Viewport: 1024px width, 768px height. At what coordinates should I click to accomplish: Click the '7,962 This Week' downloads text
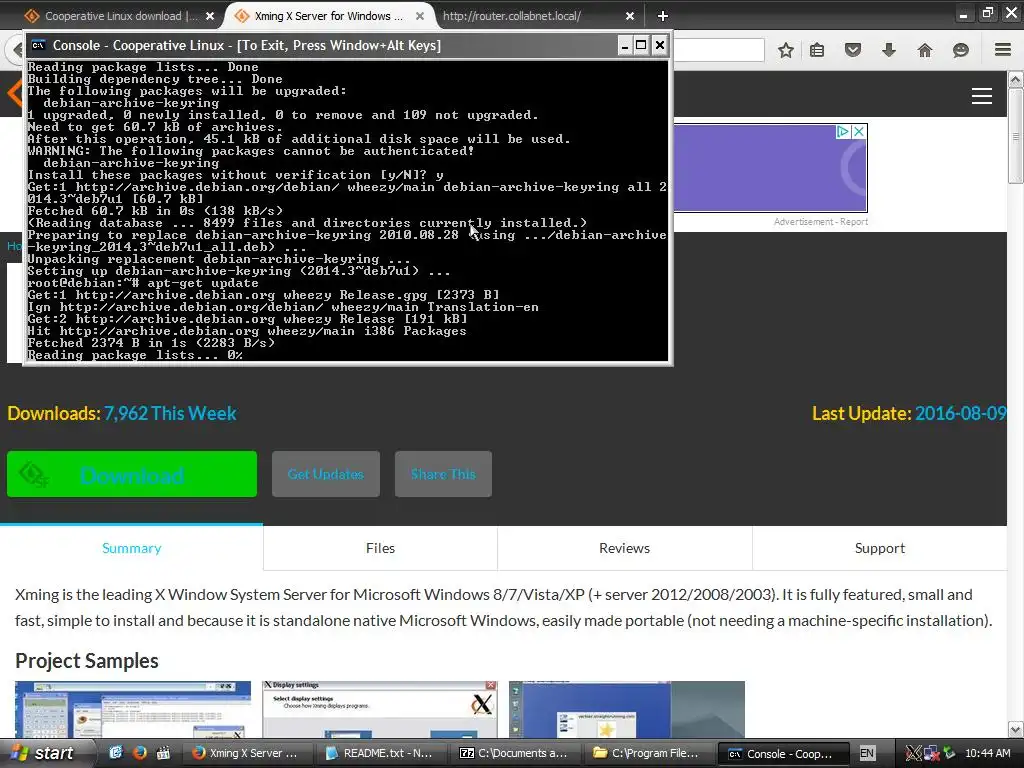tap(170, 413)
